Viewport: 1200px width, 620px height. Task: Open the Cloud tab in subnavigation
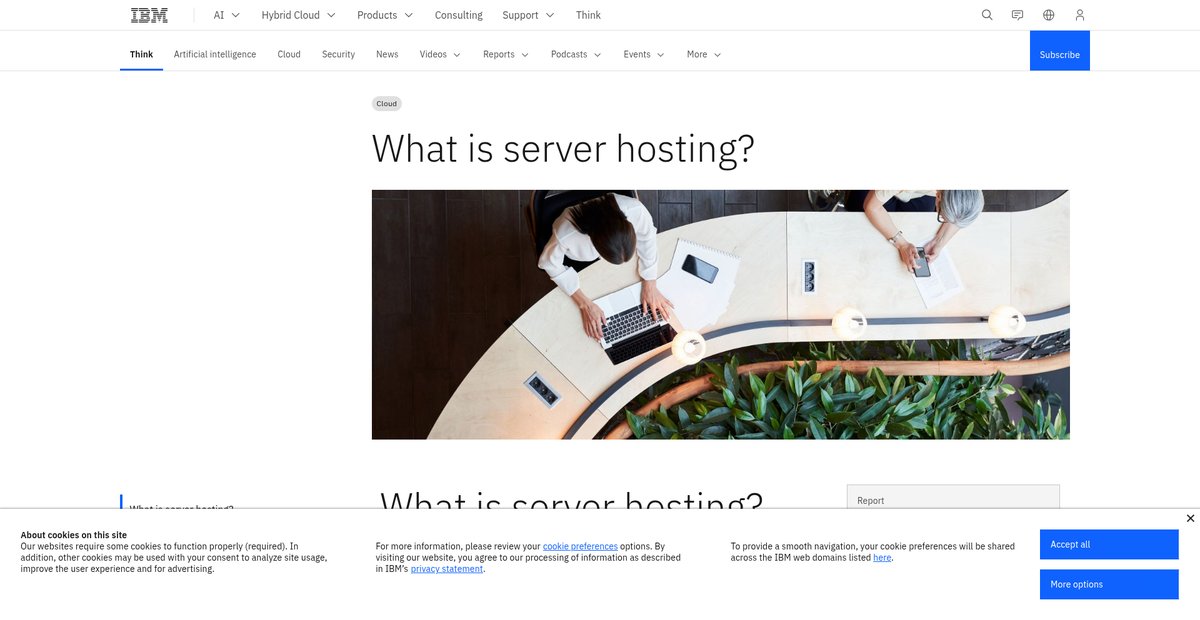289,54
